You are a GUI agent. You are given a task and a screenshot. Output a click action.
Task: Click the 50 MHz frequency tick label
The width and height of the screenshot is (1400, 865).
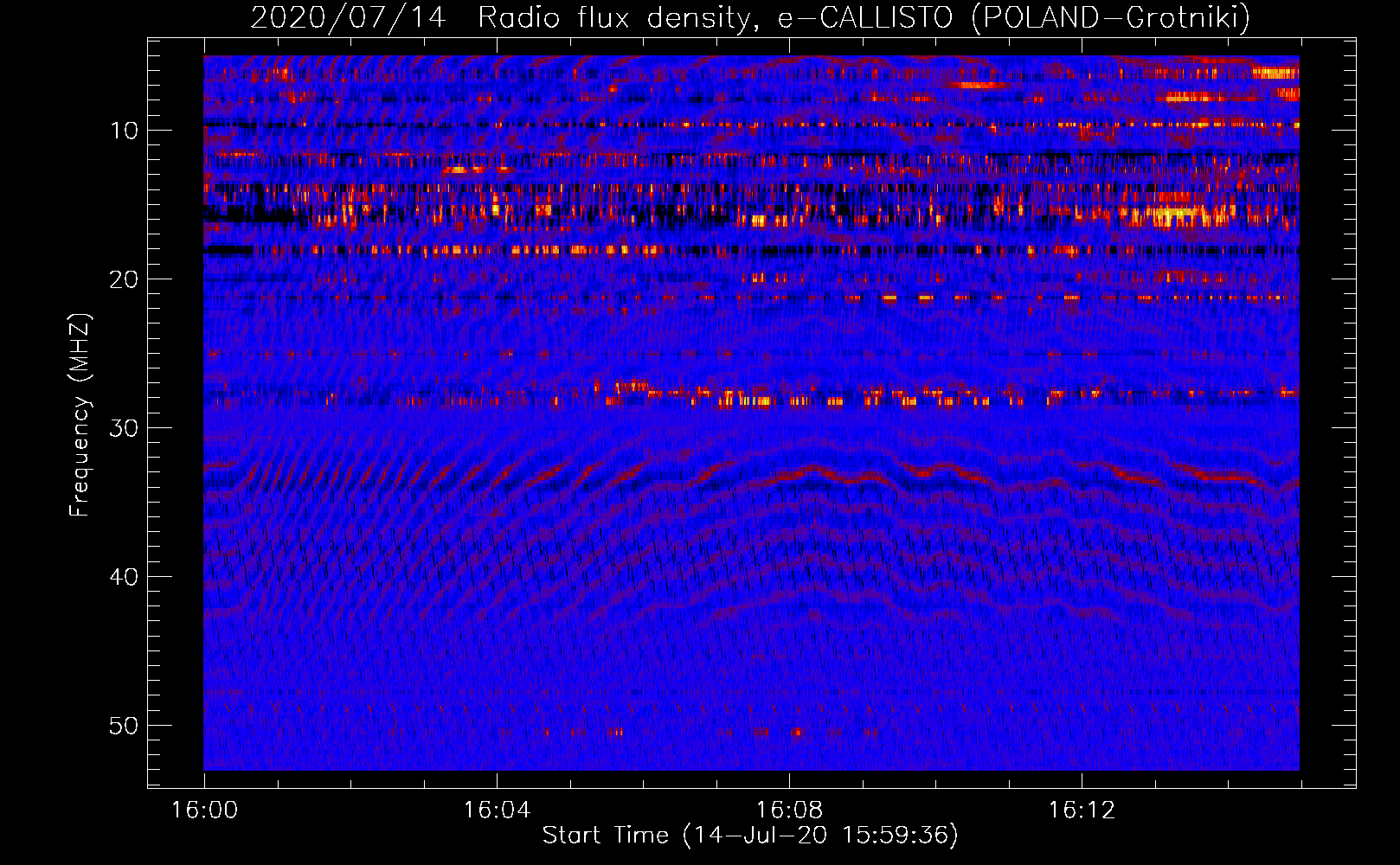125,726
